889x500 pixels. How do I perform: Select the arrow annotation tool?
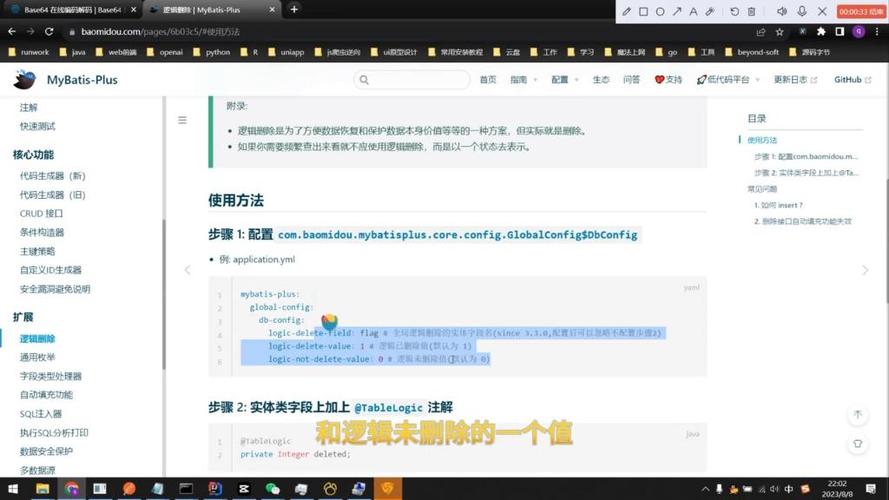click(677, 11)
